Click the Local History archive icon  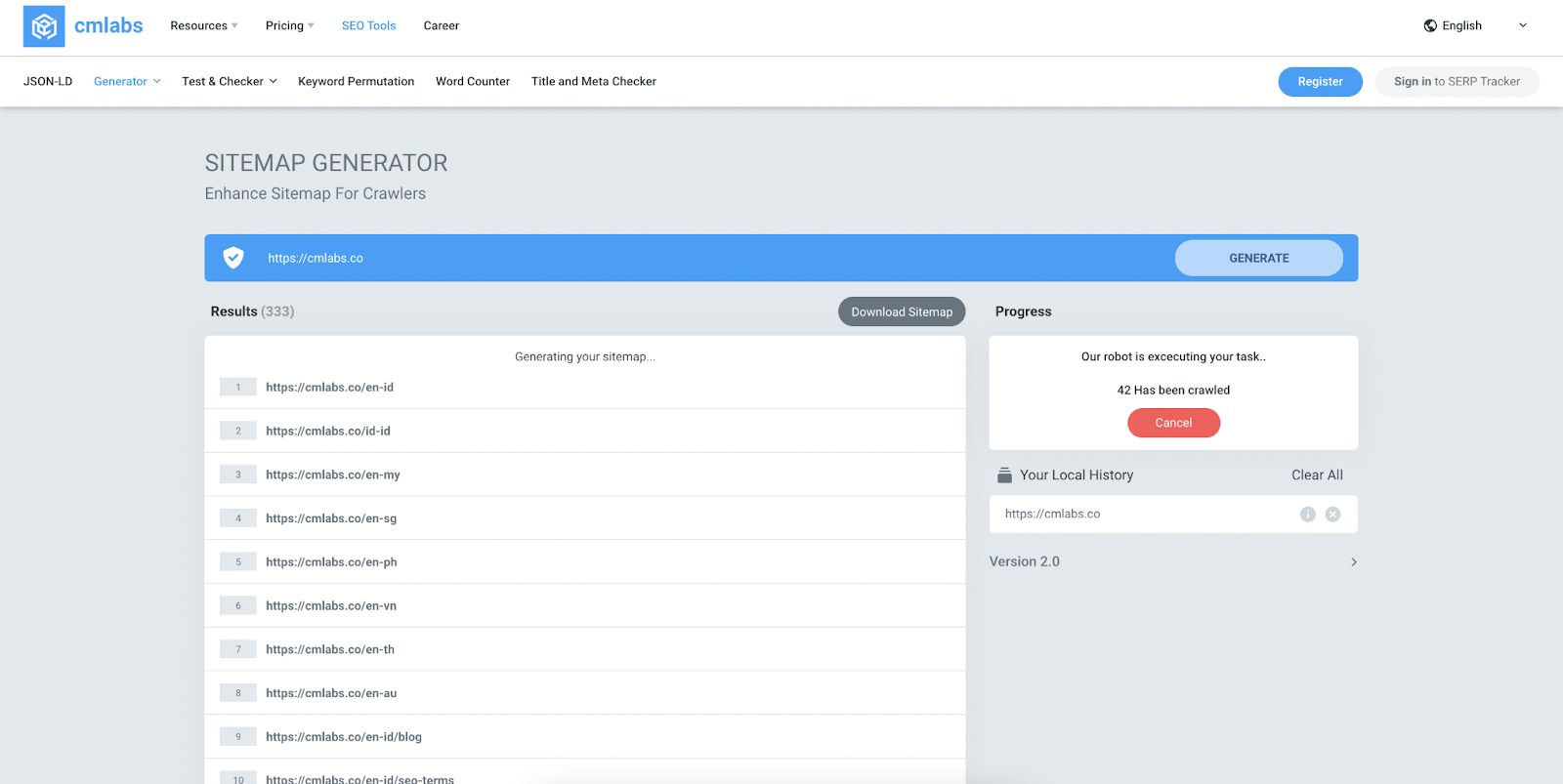click(1004, 475)
